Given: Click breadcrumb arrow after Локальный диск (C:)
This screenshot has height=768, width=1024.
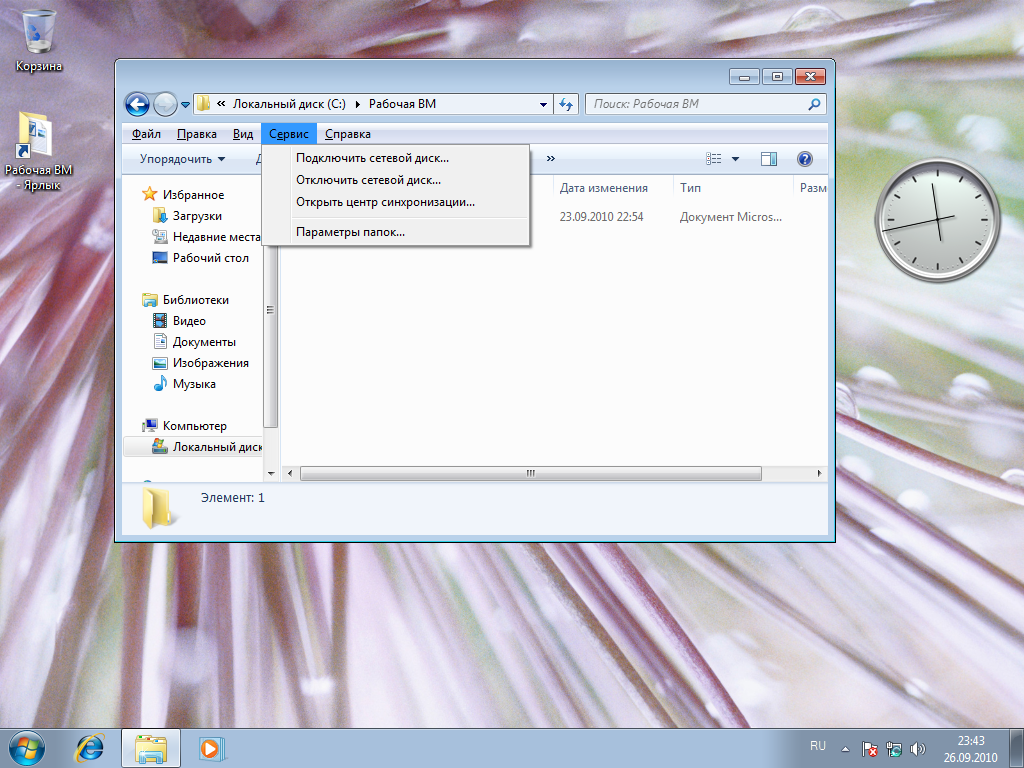Looking at the screenshot, I should (358, 104).
